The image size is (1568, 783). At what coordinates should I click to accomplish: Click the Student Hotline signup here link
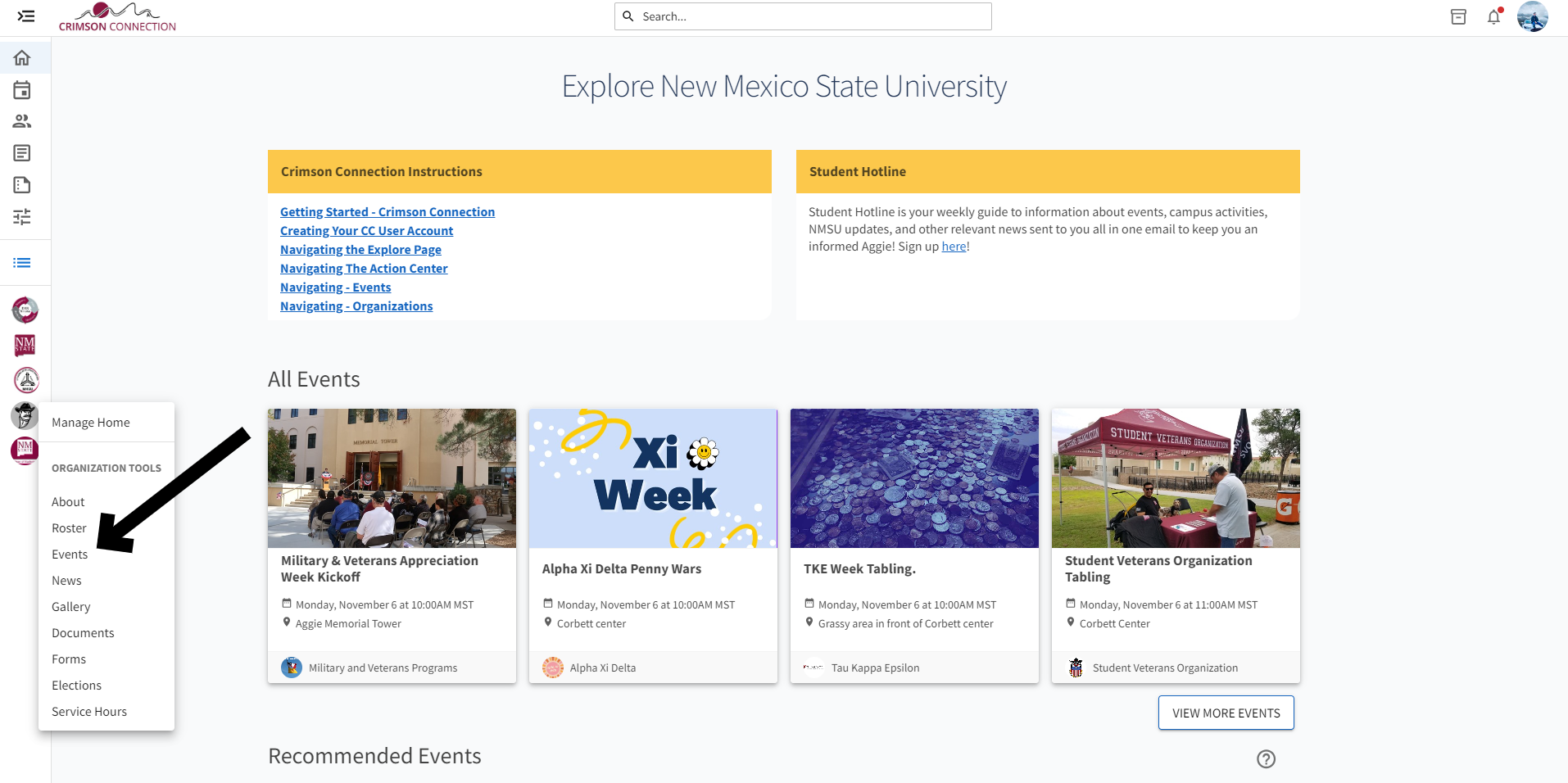(953, 246)
